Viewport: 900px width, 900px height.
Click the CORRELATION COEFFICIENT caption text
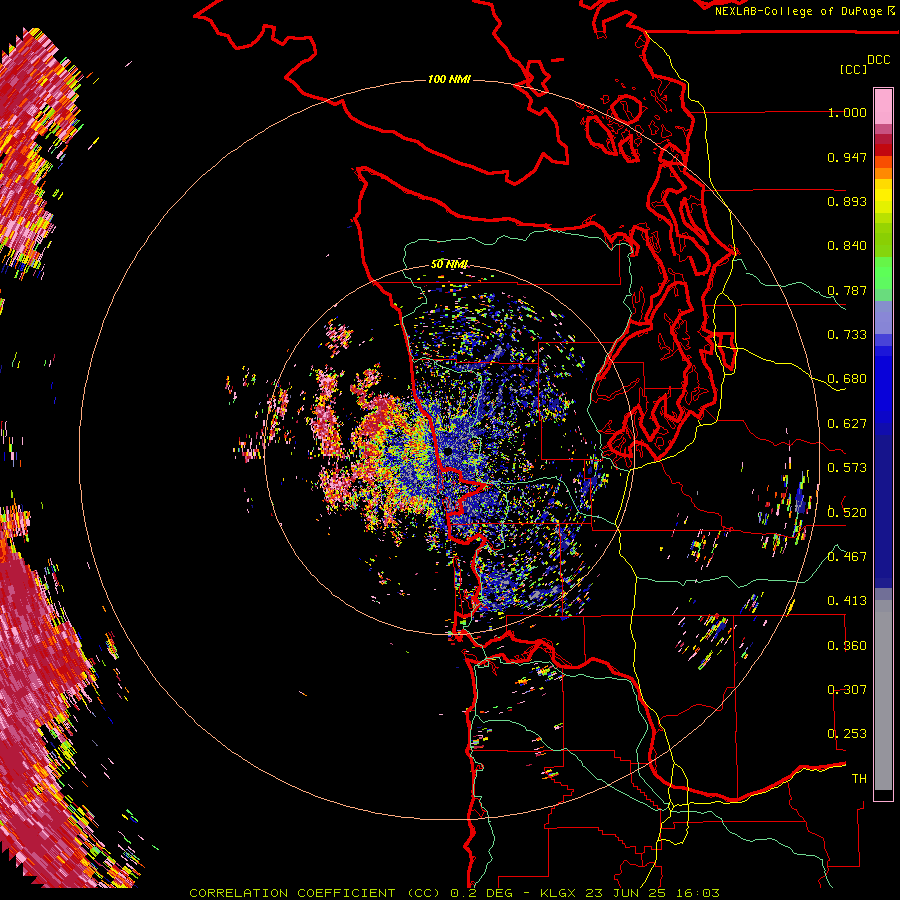292,893
